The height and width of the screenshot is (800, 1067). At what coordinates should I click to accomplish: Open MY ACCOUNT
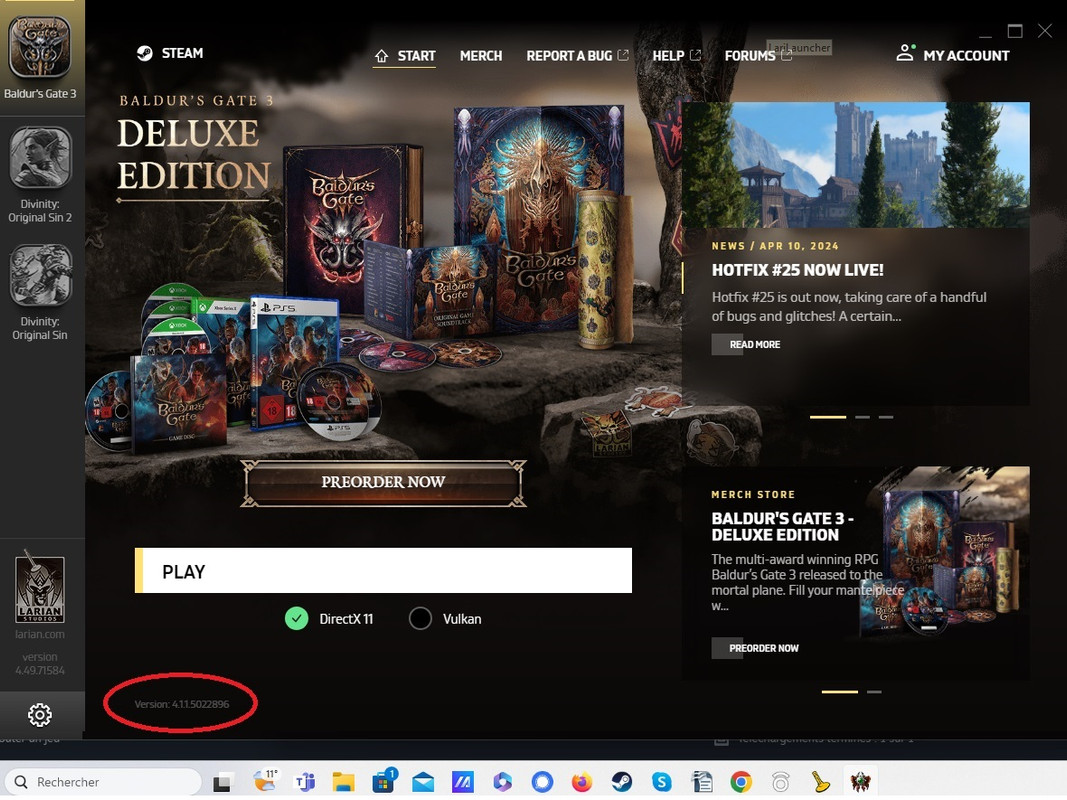[x=966, y=56]
